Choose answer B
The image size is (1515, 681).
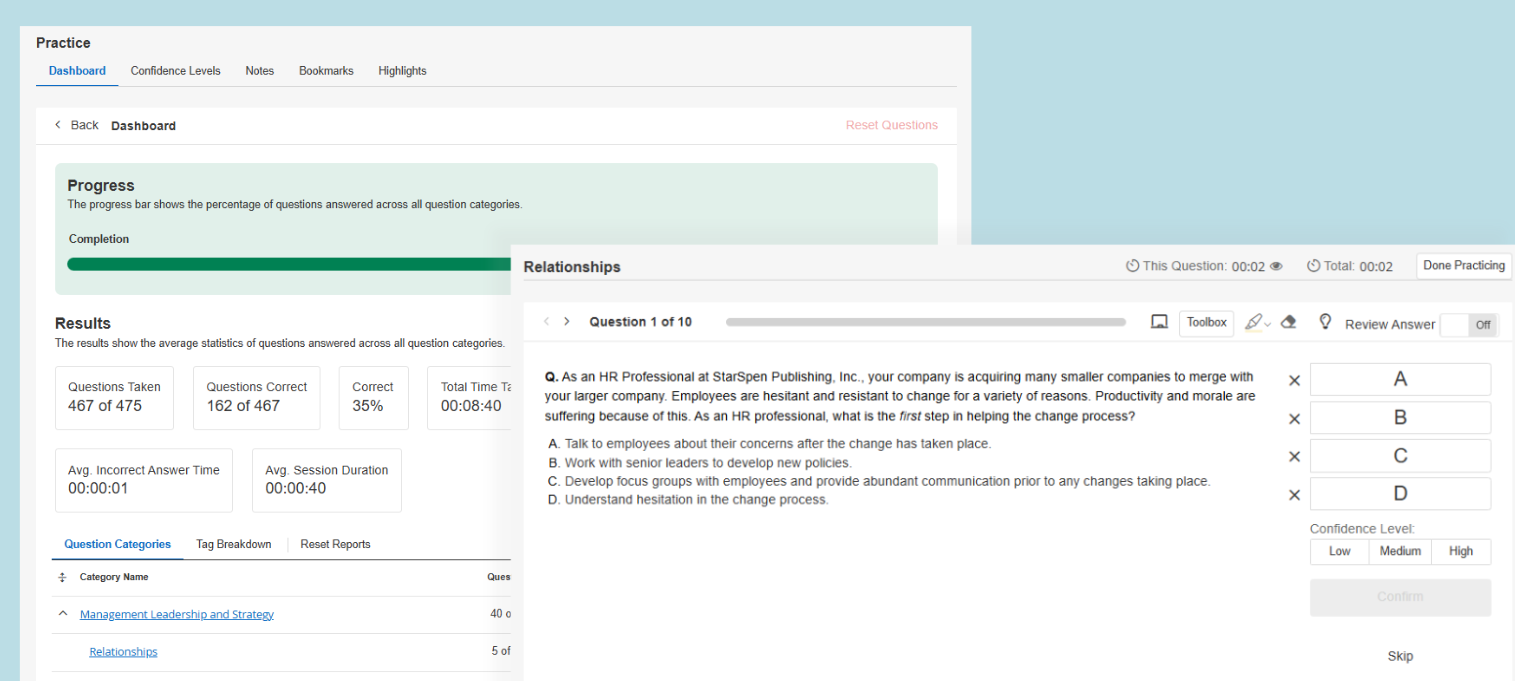pyautogui.click(x=1400, y=418)
